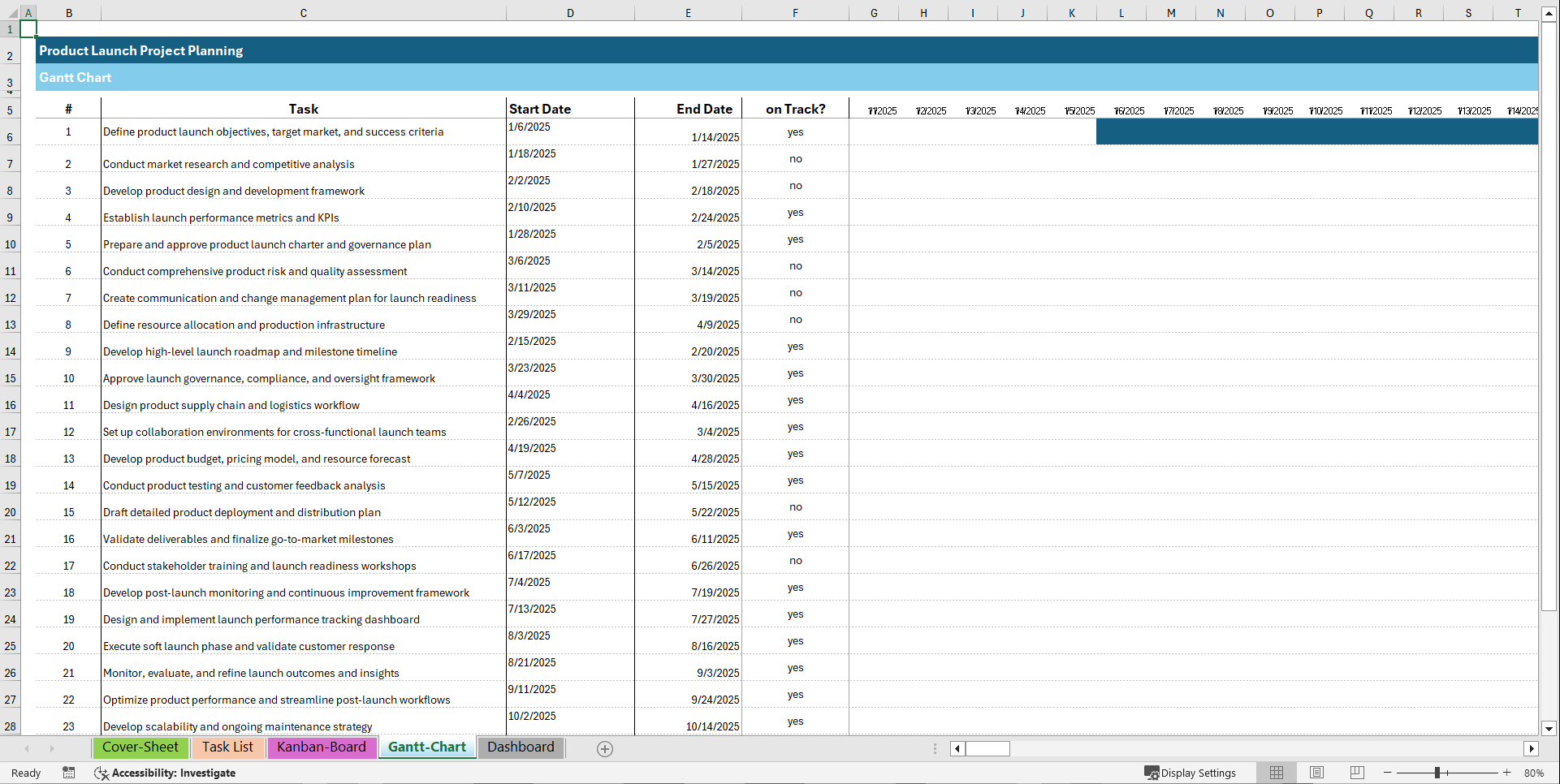Image resolution: width=1560 pixels, height=784 pixels.
Task: Click the previous sheet navigation arrow
Action: tap(27, 748)
